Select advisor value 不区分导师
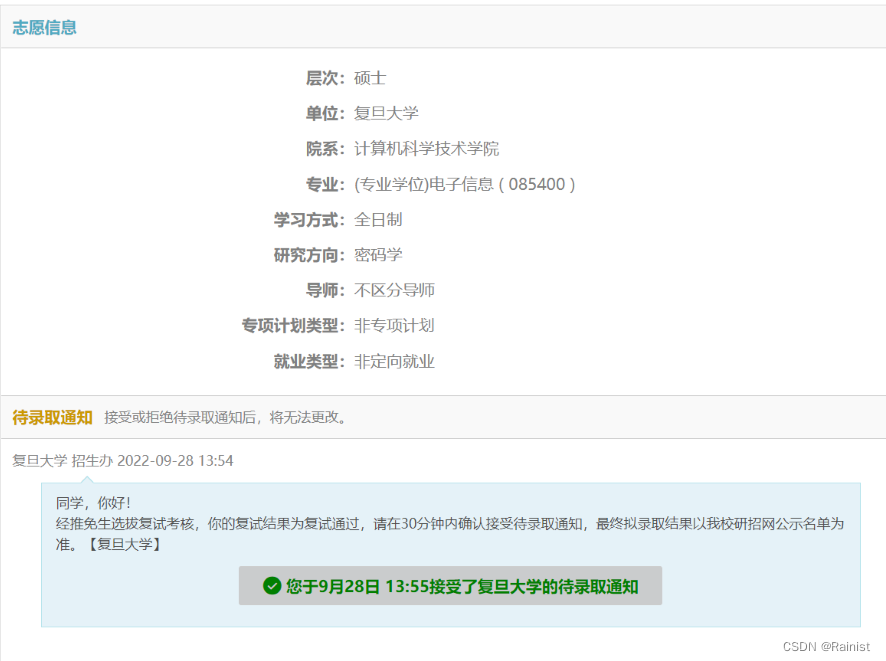 click(x=394, y=290)
